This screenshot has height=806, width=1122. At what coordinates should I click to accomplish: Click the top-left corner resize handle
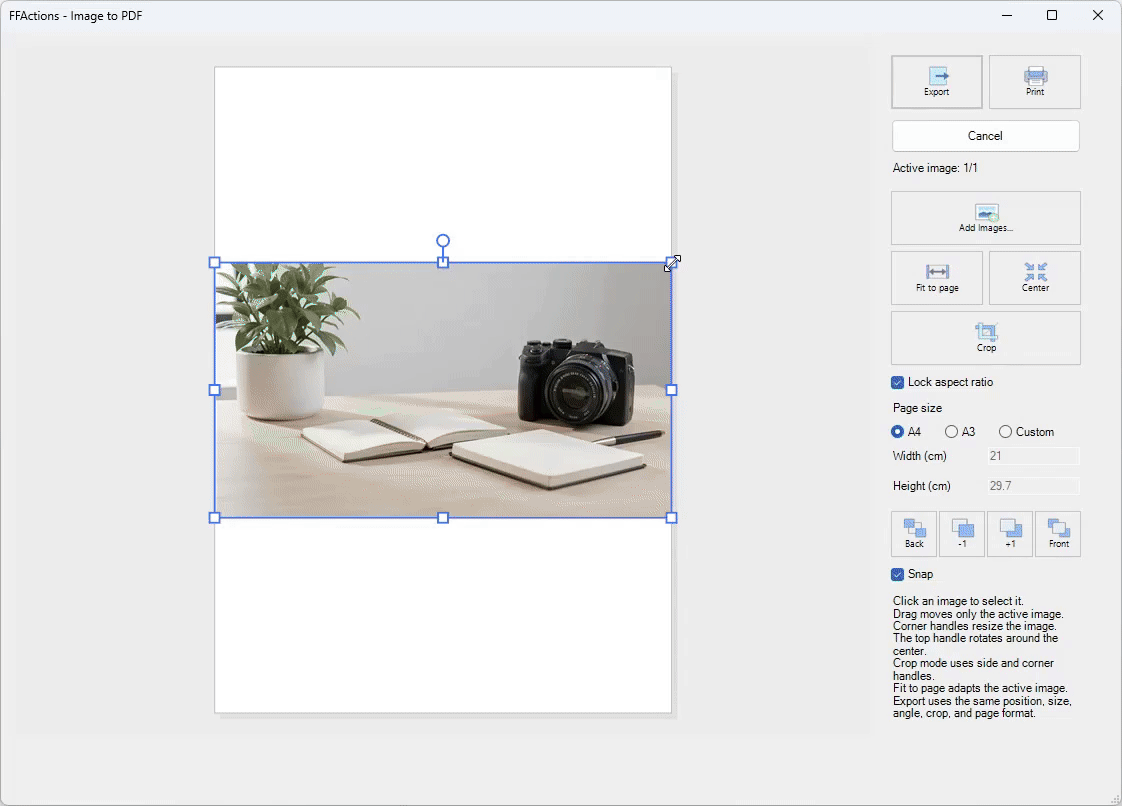coord(215,263)
